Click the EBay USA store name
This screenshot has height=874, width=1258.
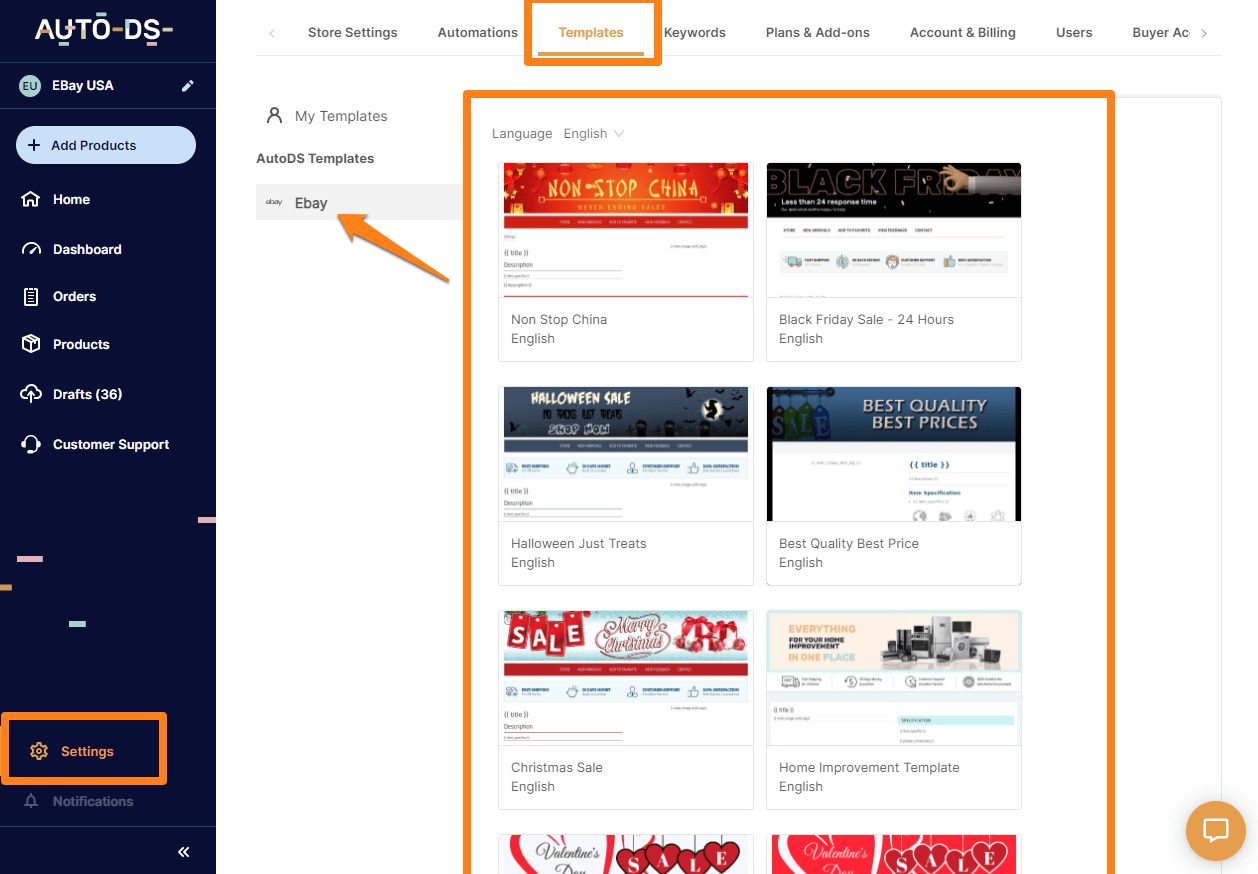pos(83,86)
